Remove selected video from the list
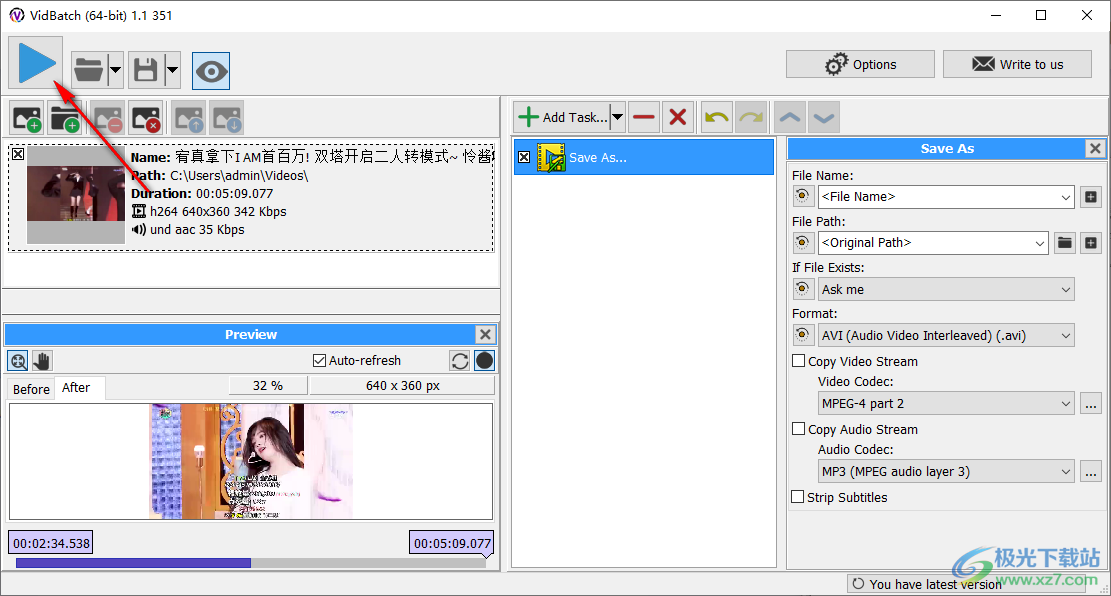Viewport: 1111px width, 596px height. pos(108,118)
